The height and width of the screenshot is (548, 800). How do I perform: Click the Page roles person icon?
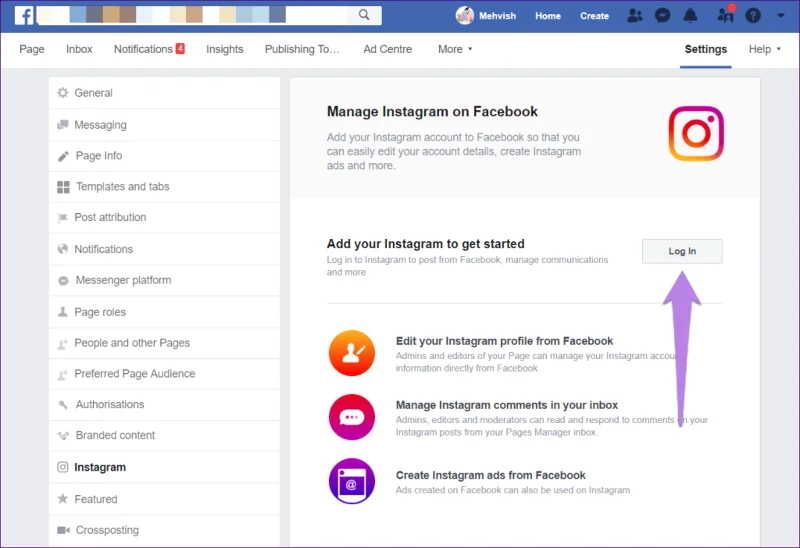[x=62, y=312]
